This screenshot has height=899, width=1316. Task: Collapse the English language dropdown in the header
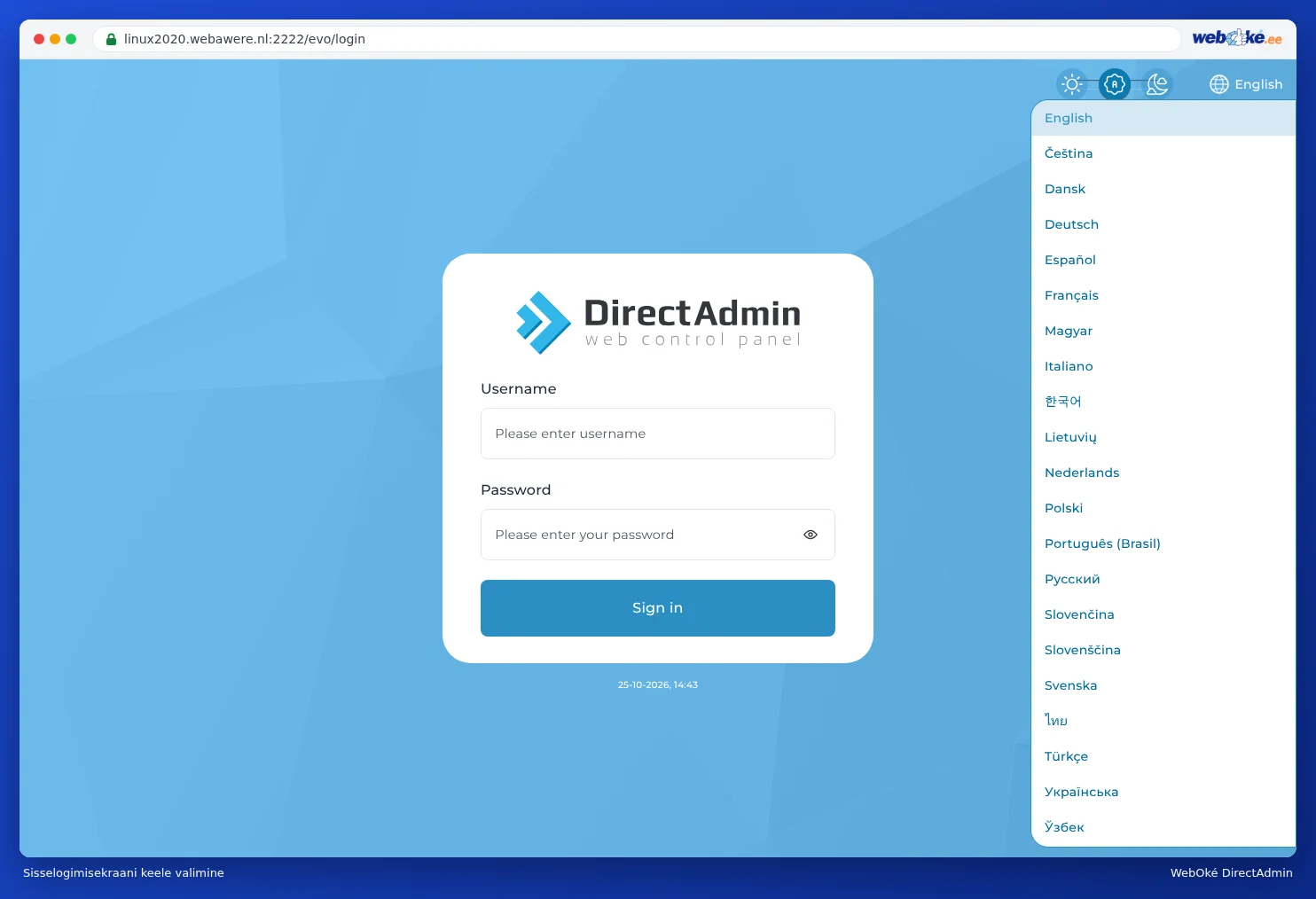(x=1246, y=84)
